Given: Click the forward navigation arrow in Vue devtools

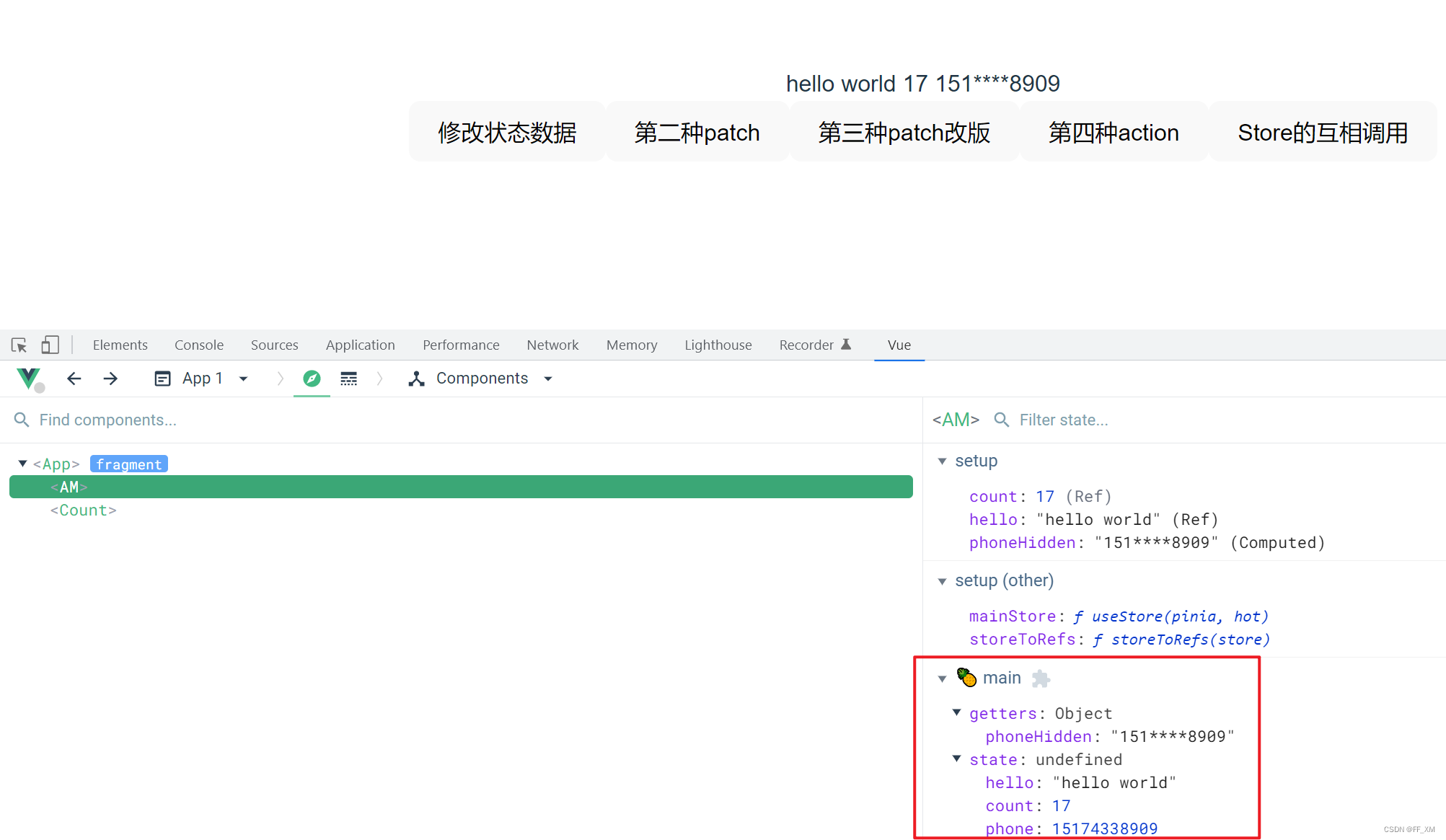Looking at the screenshot, I should pos(110,378).
